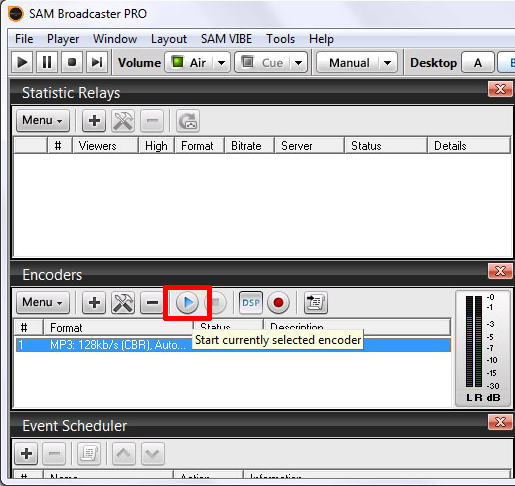Stop playback from the main toolbar
Screen dimensions: 515x486
[x=72, y=62]
